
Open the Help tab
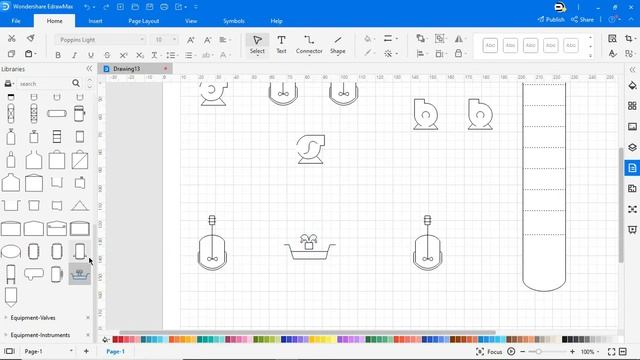pyautogui.click(x=276, y=21)
